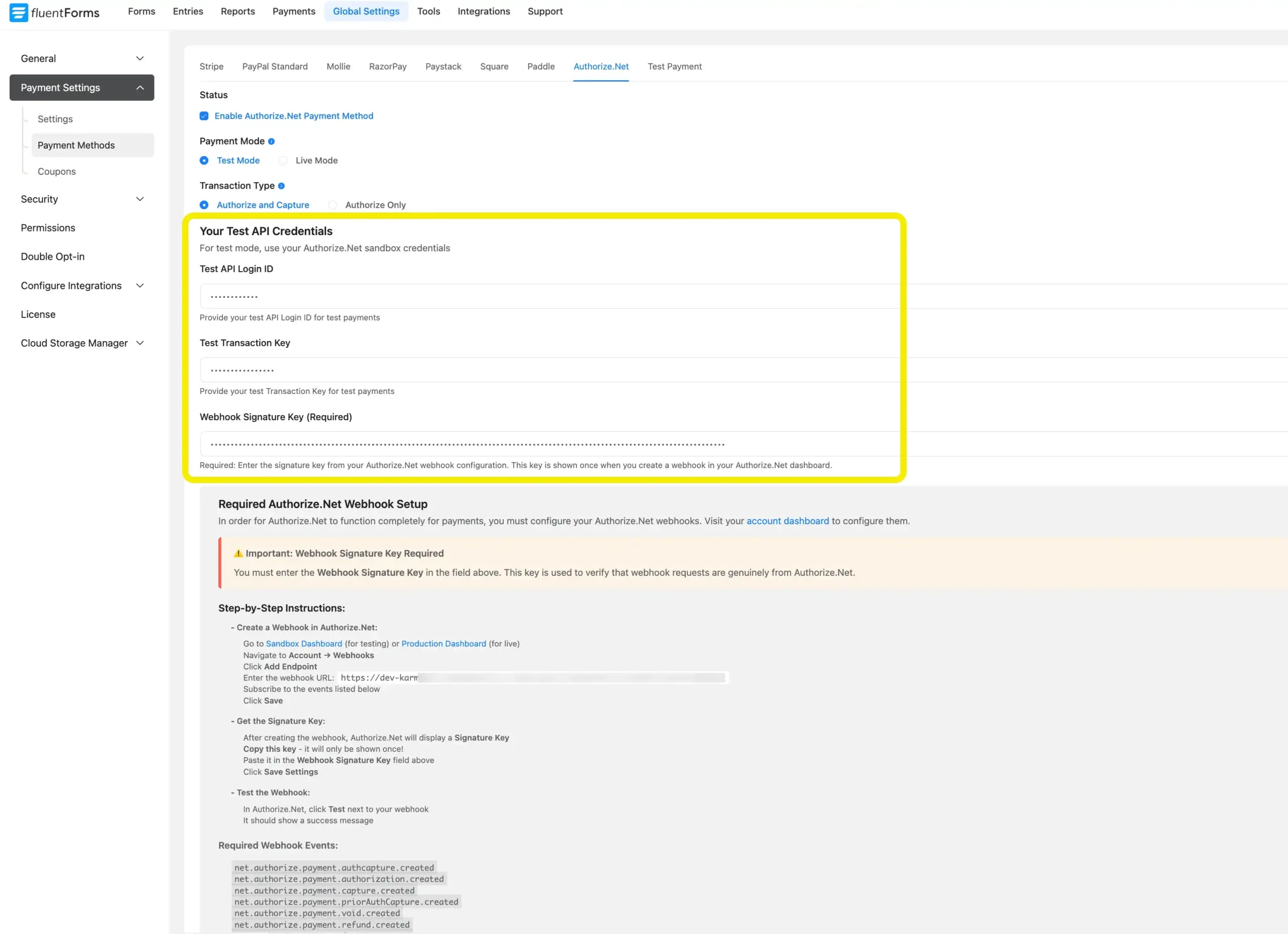Open the Sandbox Dashboard link
Image resolution: width=1288 pixels, height=934 pixels.
coord(303,644)
